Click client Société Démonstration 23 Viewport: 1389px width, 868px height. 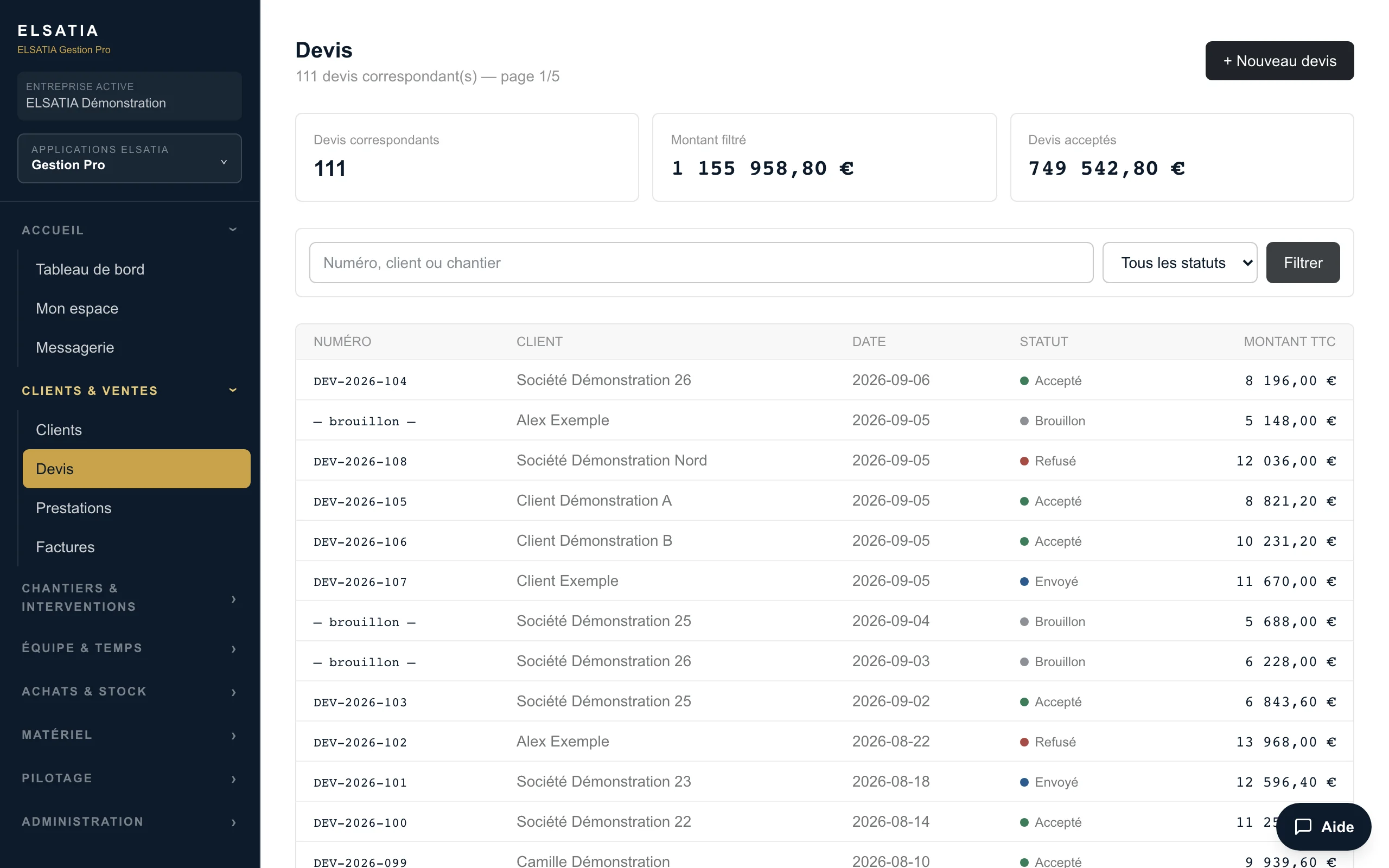pyautogui.click(x=604, y=782)
